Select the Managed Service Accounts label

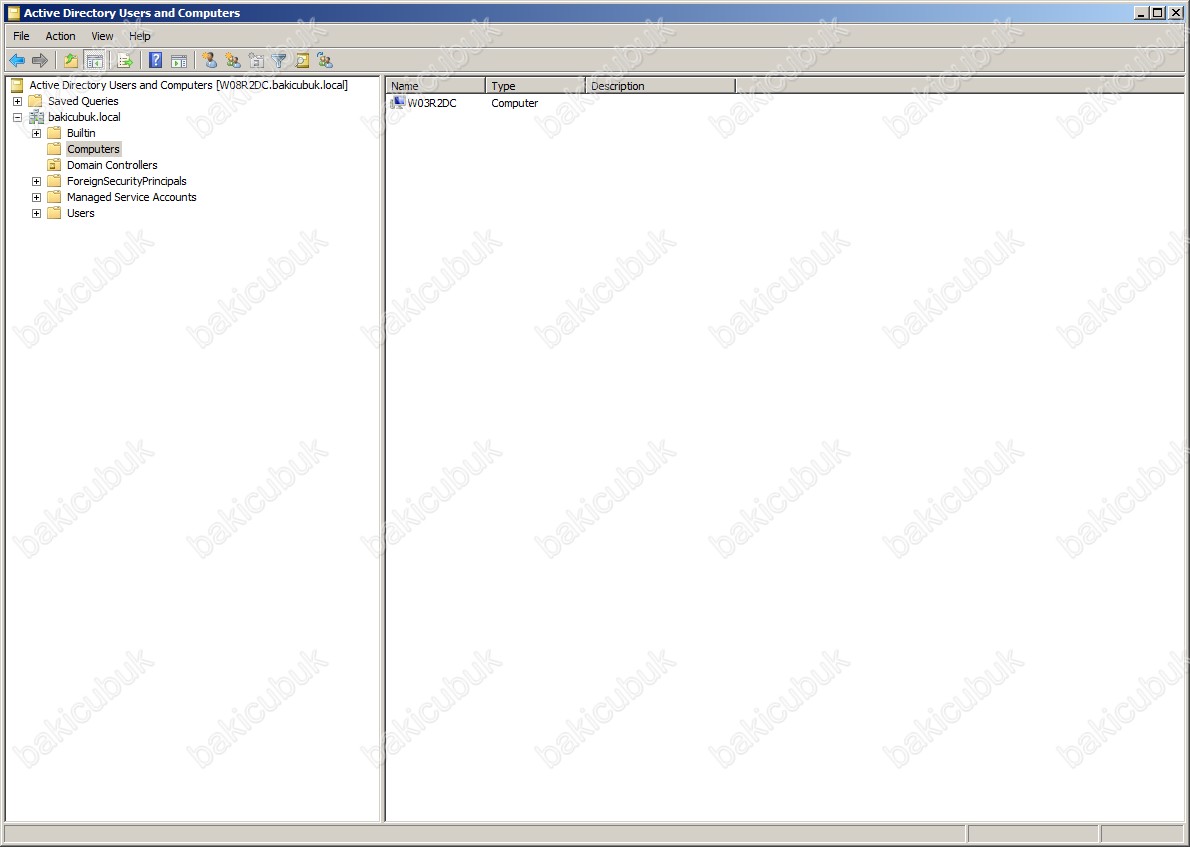click(x=131, y=197)
